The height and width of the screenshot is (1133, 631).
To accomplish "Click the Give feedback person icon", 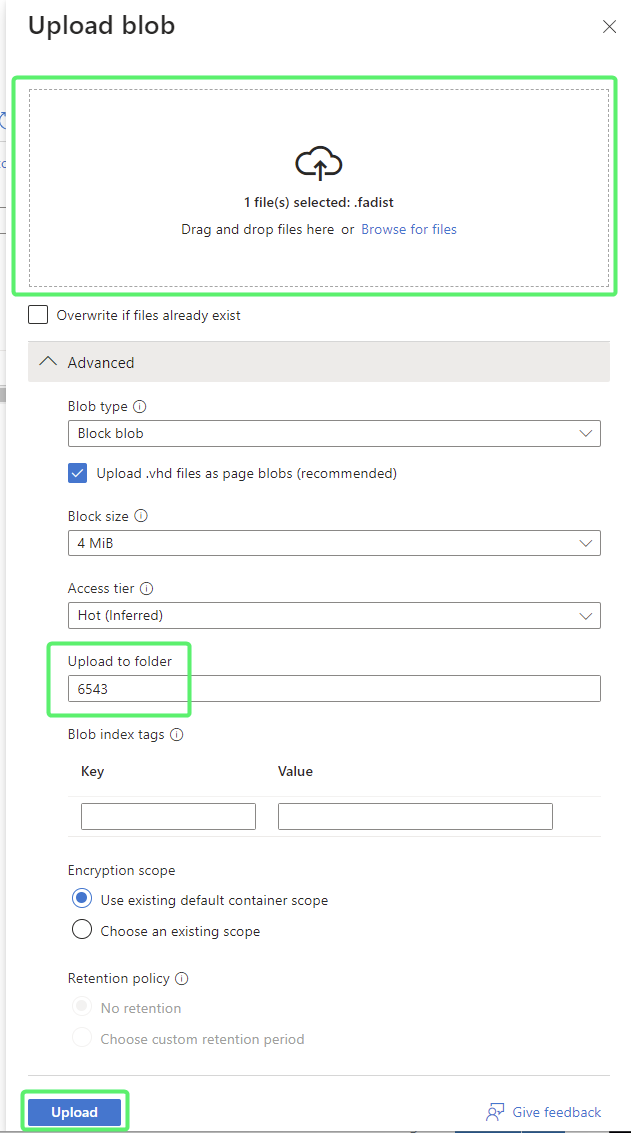I will click(495, 1112).
